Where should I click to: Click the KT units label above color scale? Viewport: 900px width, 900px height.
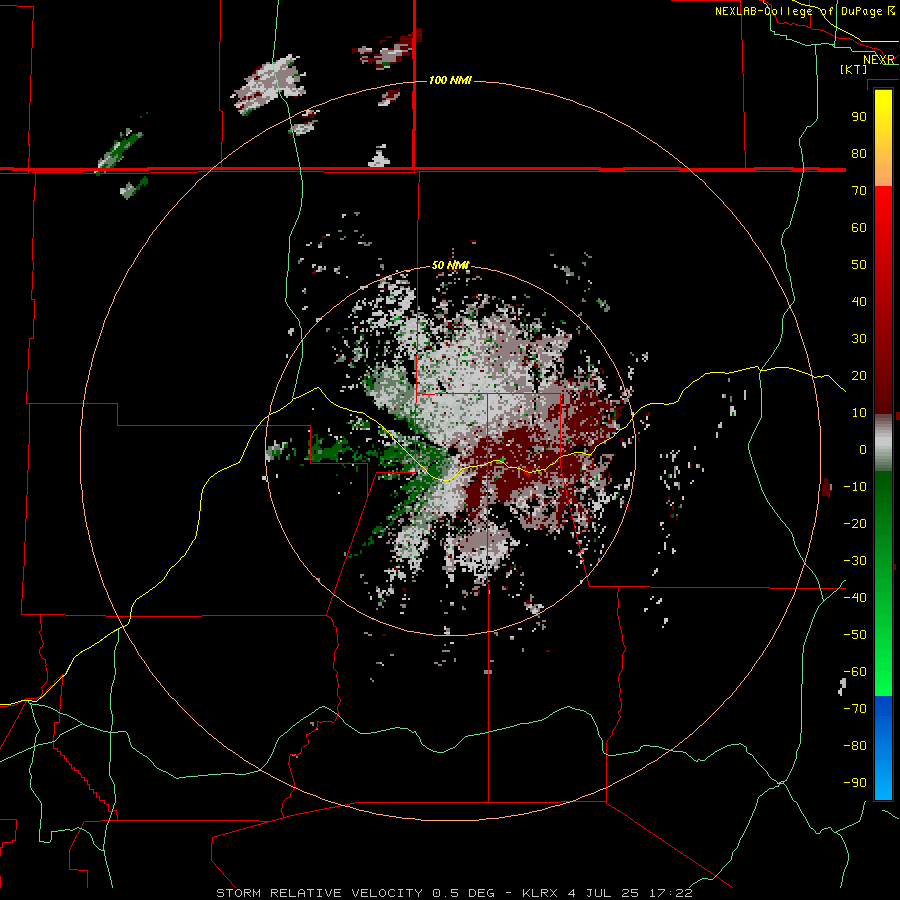coord(854,69)
